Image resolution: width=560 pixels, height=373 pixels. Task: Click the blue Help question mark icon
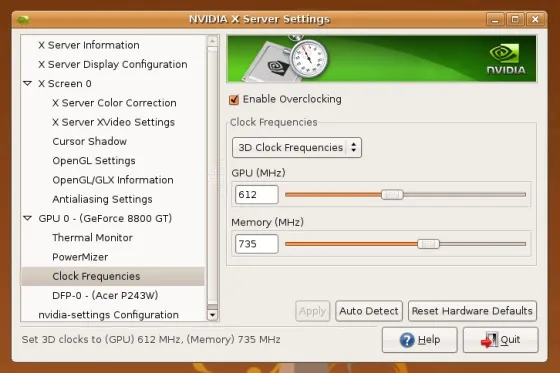(407, 340)
